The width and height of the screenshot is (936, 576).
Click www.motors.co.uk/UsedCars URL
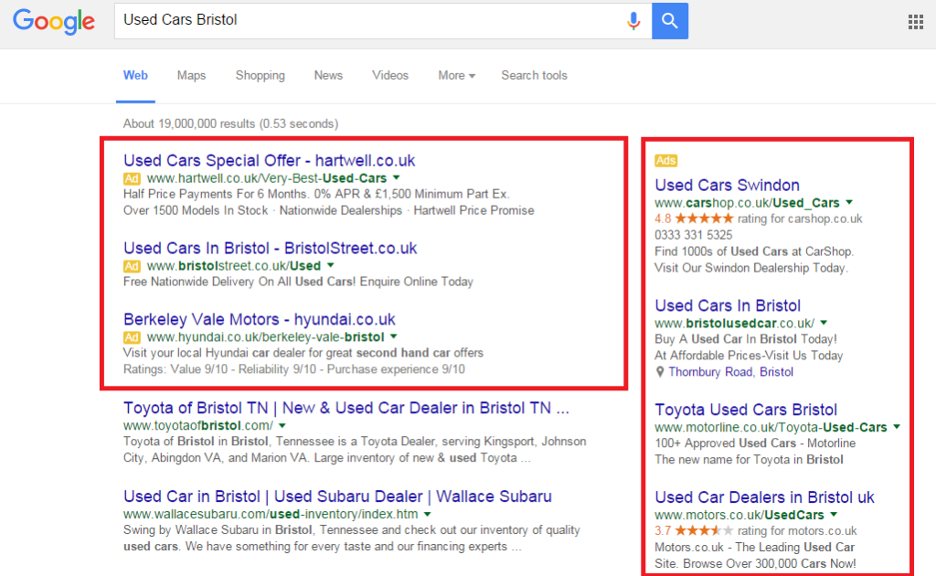click(739, 515)
